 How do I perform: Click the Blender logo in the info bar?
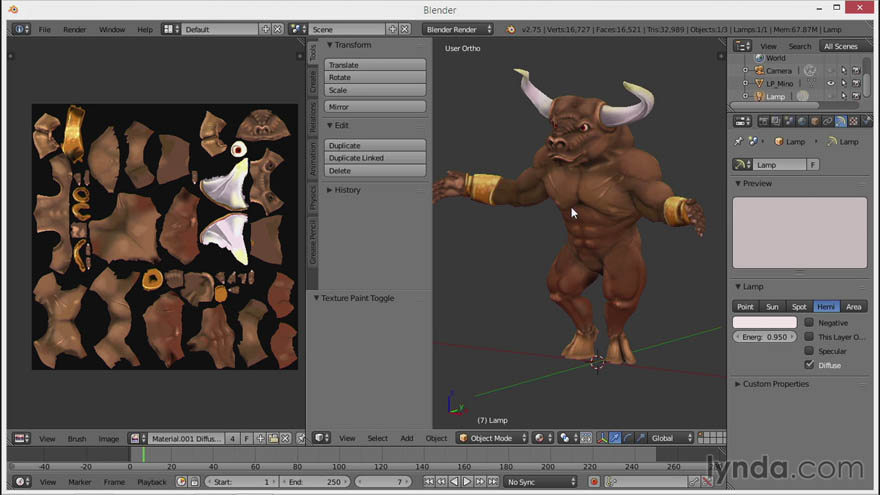(x=511, y=29)
